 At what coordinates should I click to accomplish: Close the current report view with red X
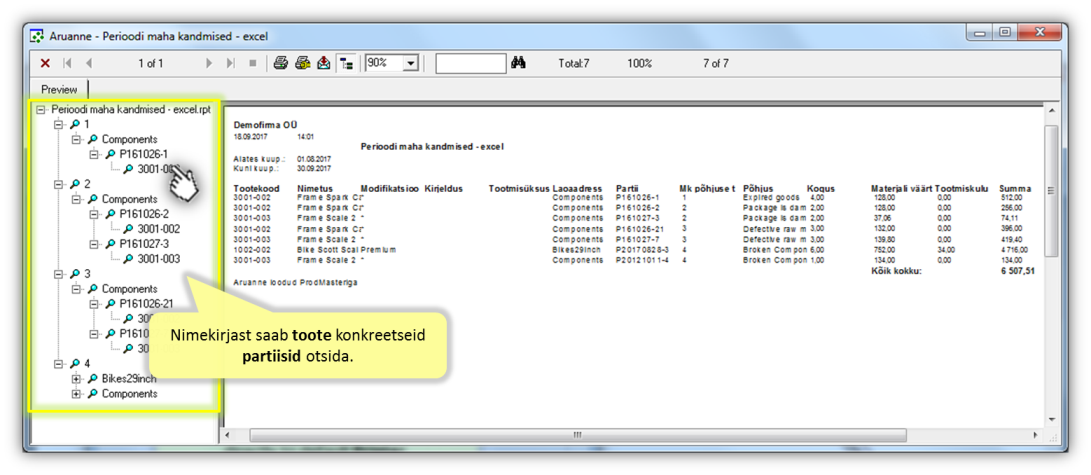click(45, 63)
